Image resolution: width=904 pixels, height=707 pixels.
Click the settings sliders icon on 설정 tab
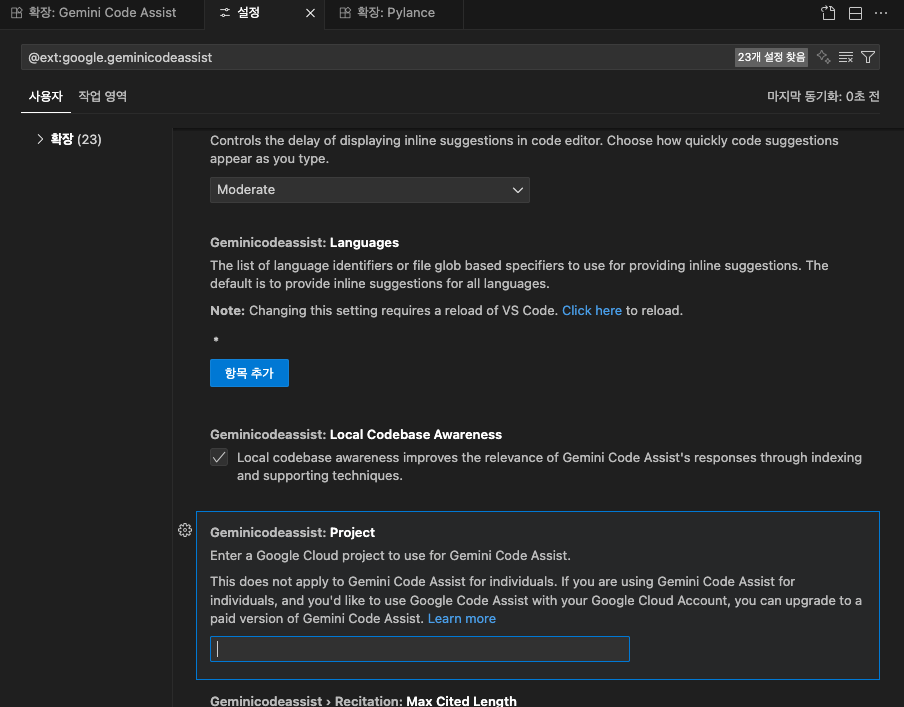click(225, 13)
